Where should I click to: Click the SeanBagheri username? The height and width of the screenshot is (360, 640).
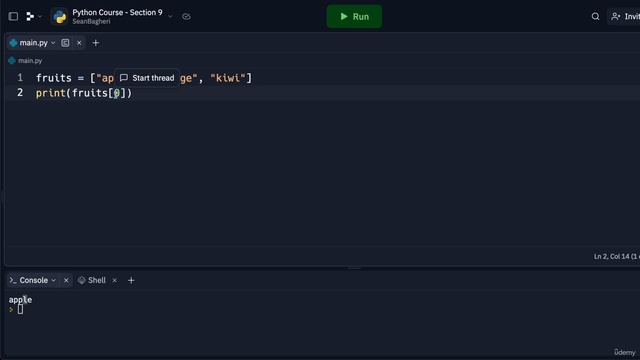coord(91,22)
